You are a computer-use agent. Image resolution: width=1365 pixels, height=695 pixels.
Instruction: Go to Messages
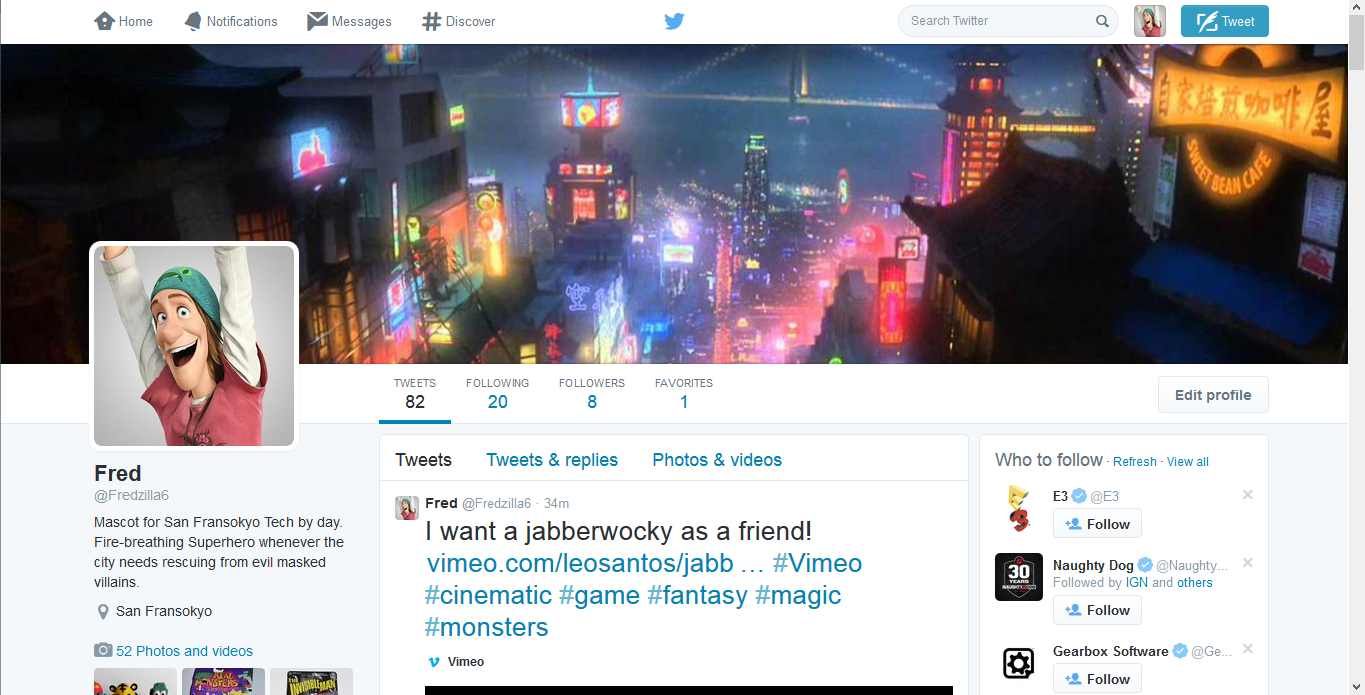[x=349, y=21]
